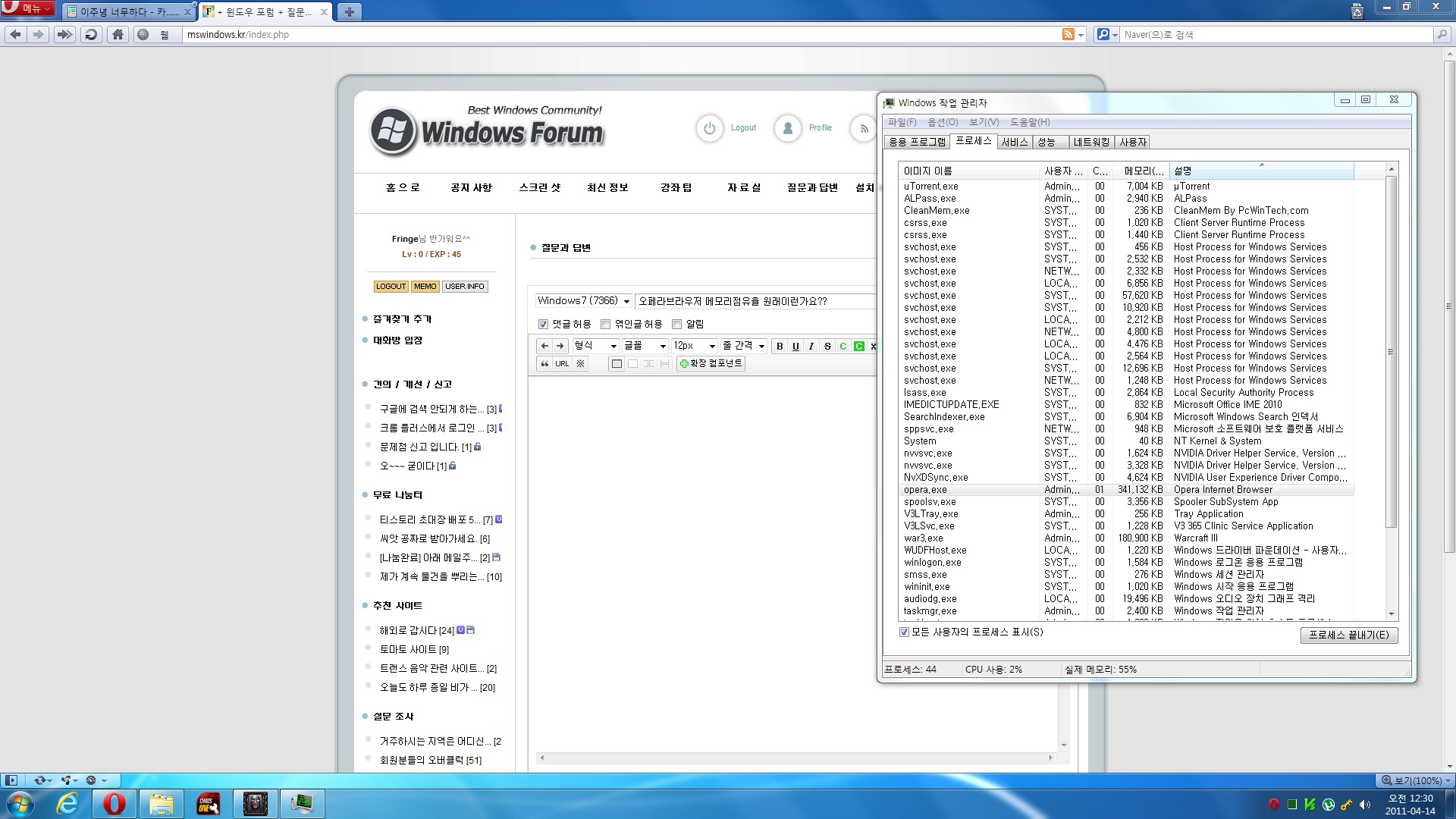Viewport: 1456px width, 819px height.
Task: Apply italic formatting in post editor
Action: [811, 346]
